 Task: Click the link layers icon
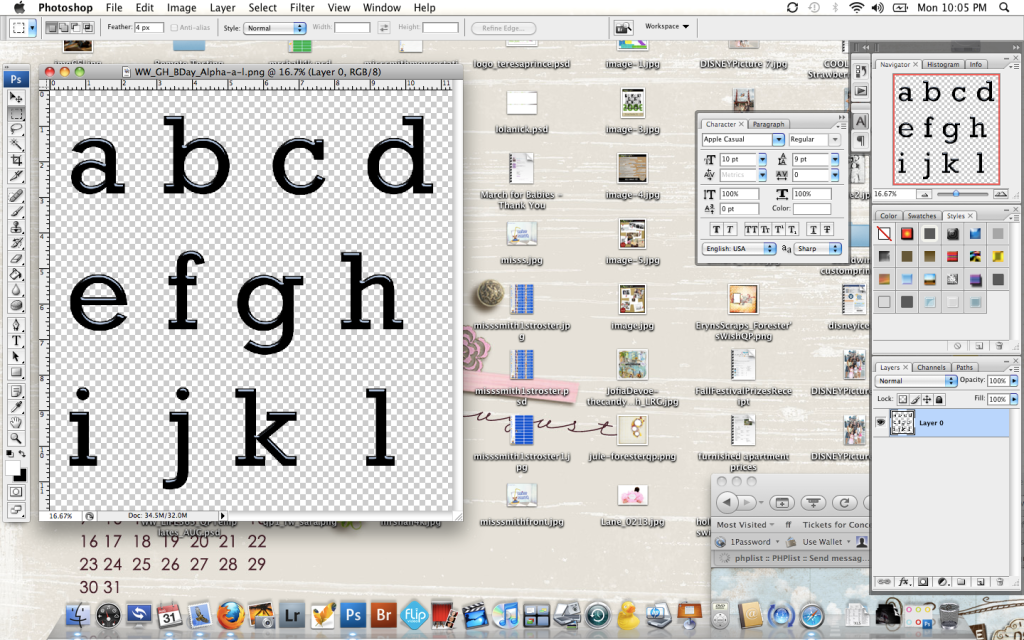coord(885,581)
